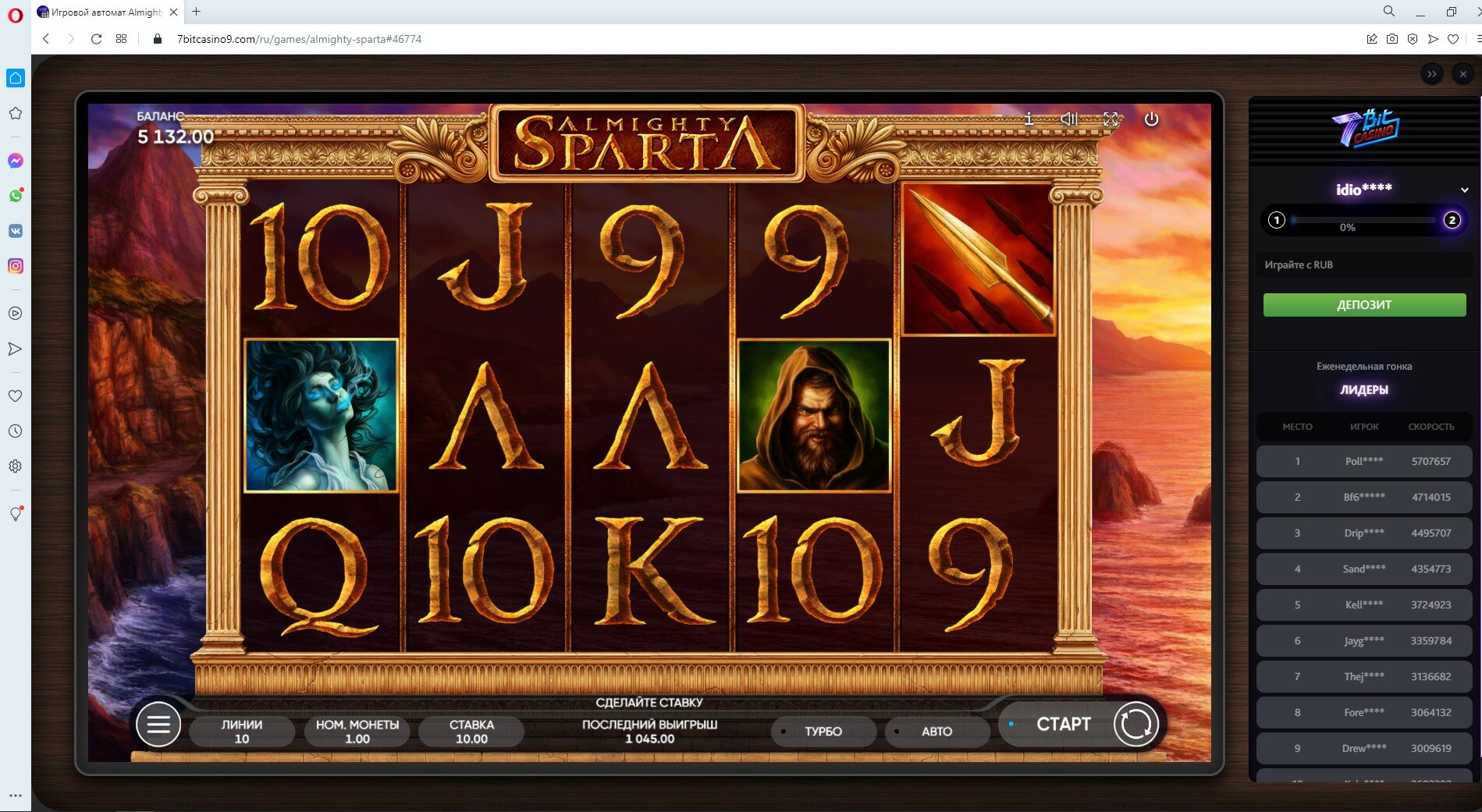Switch the game to fullscreen mode
The width and height of the screenshot is (1482, 812).
(1111, 119)
